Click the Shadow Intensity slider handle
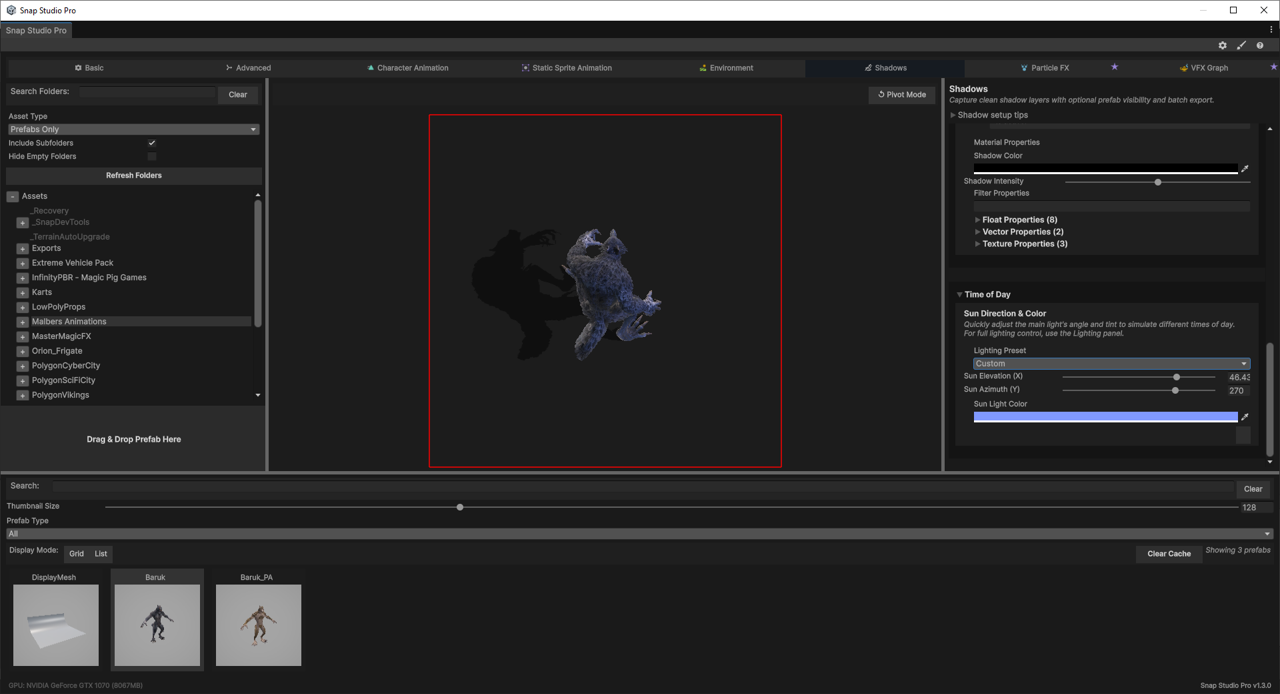Viewport: 1280px width, 694px height. click(x=1158, y=182)
